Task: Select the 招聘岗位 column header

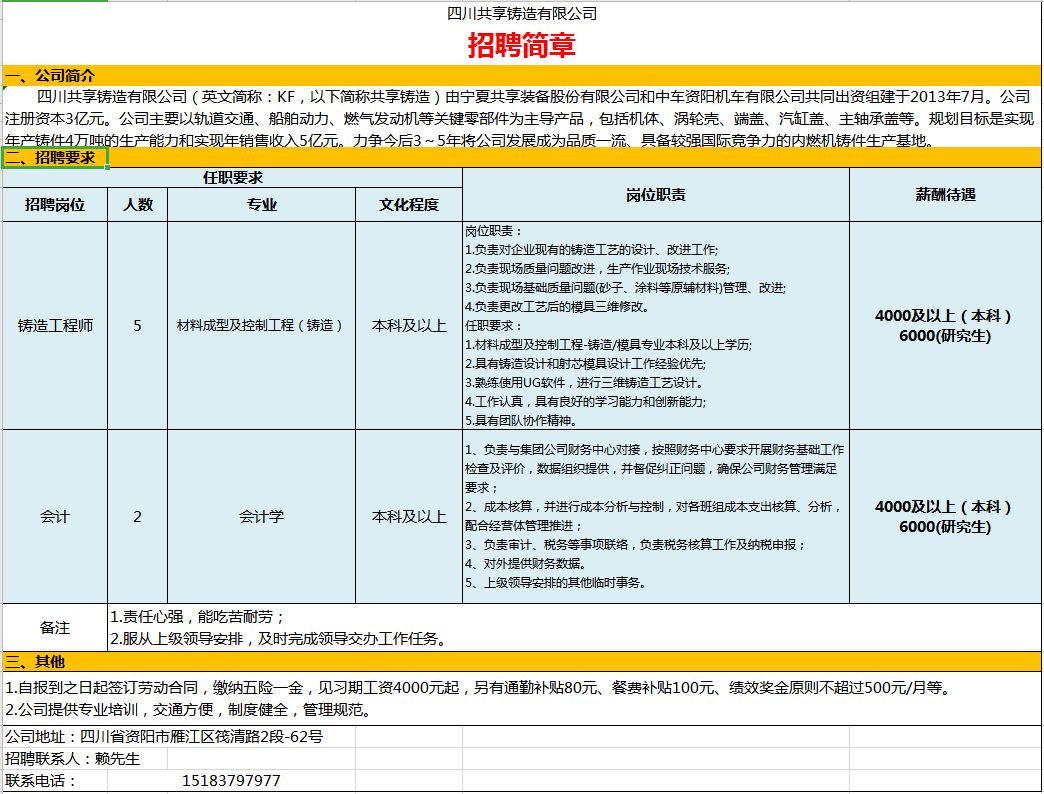Action: click(55, 205)
